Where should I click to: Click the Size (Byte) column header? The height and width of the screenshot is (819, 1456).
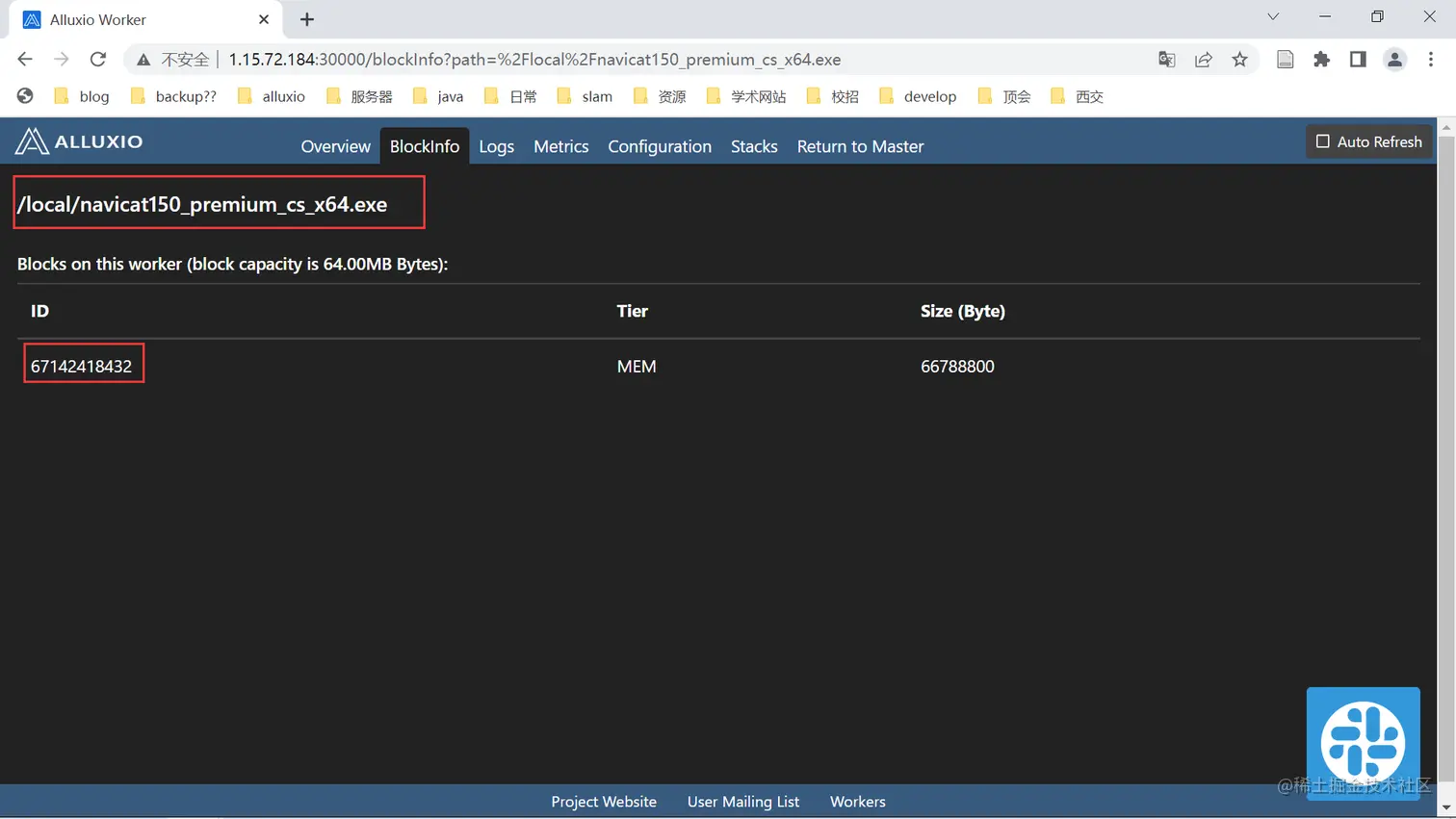[963, 311]
